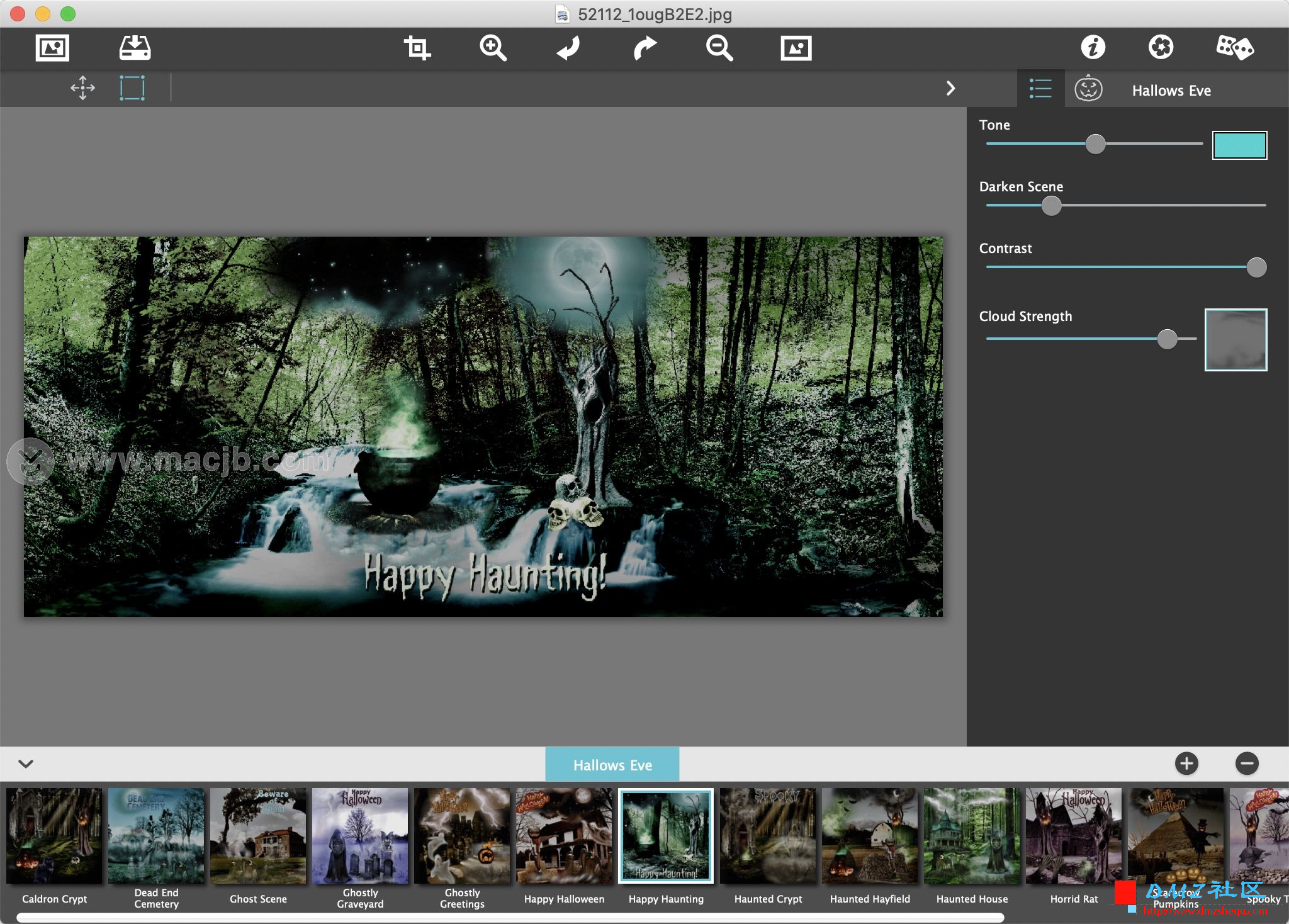This screenshot has width=1289, height=924.
Task: Click the presets horizontal scrollbar
Action: point(510,918)
